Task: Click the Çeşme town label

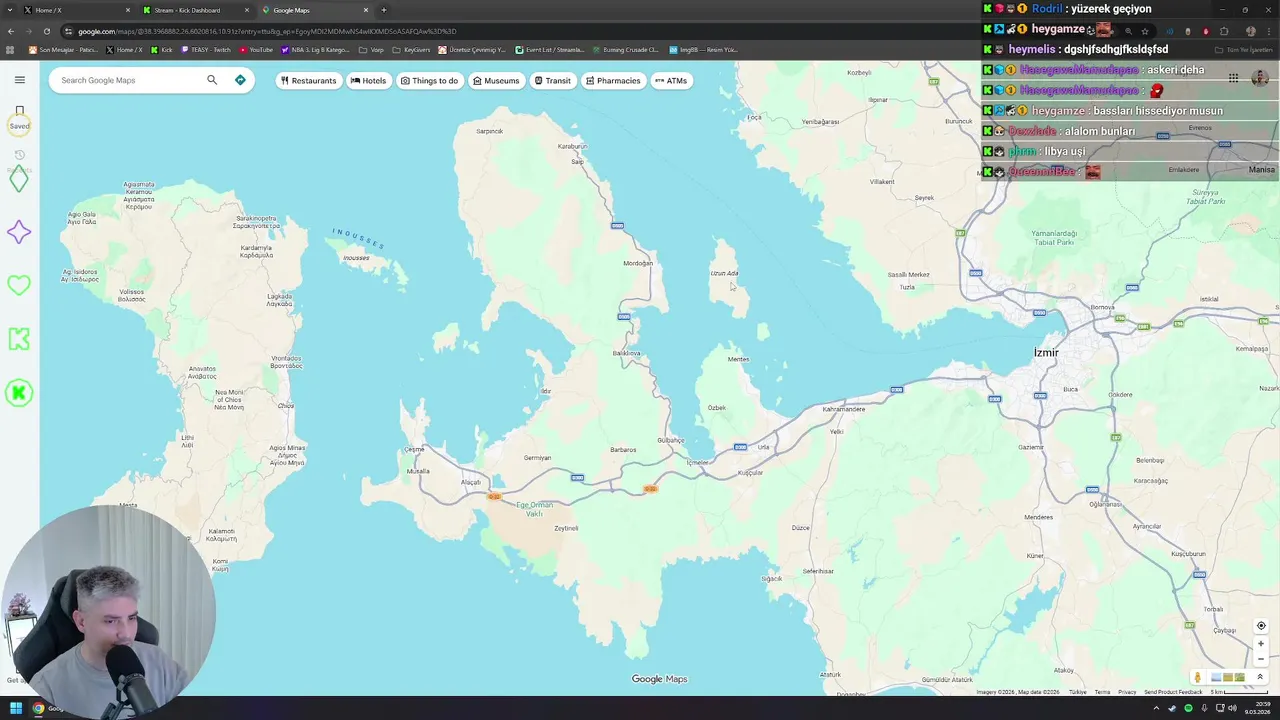Action: pyautogui.click(x=414, y=449)
